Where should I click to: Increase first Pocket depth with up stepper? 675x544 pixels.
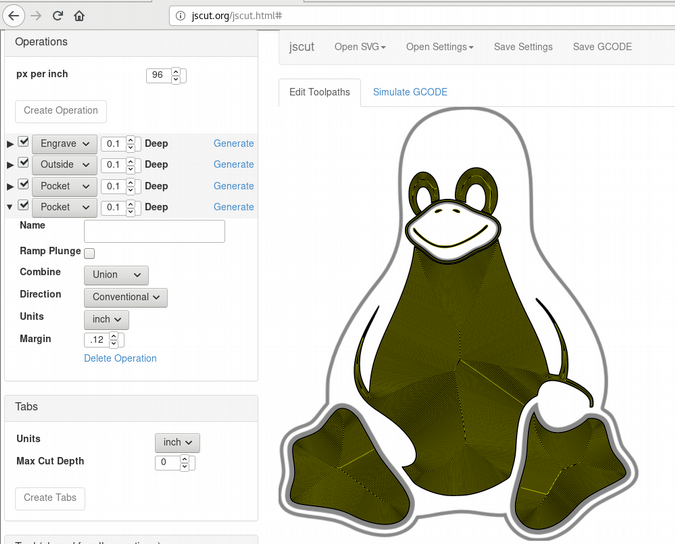pyautogui.click(x=130, y=182)
